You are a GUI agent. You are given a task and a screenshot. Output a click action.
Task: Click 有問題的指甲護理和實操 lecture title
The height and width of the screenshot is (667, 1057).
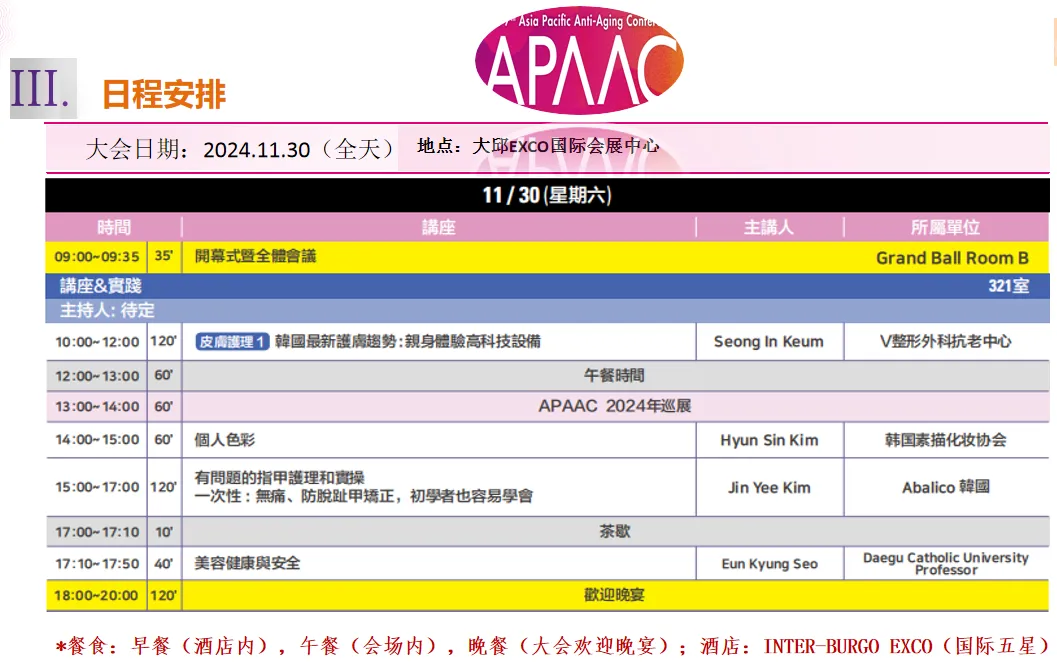[x=279, y=477]
